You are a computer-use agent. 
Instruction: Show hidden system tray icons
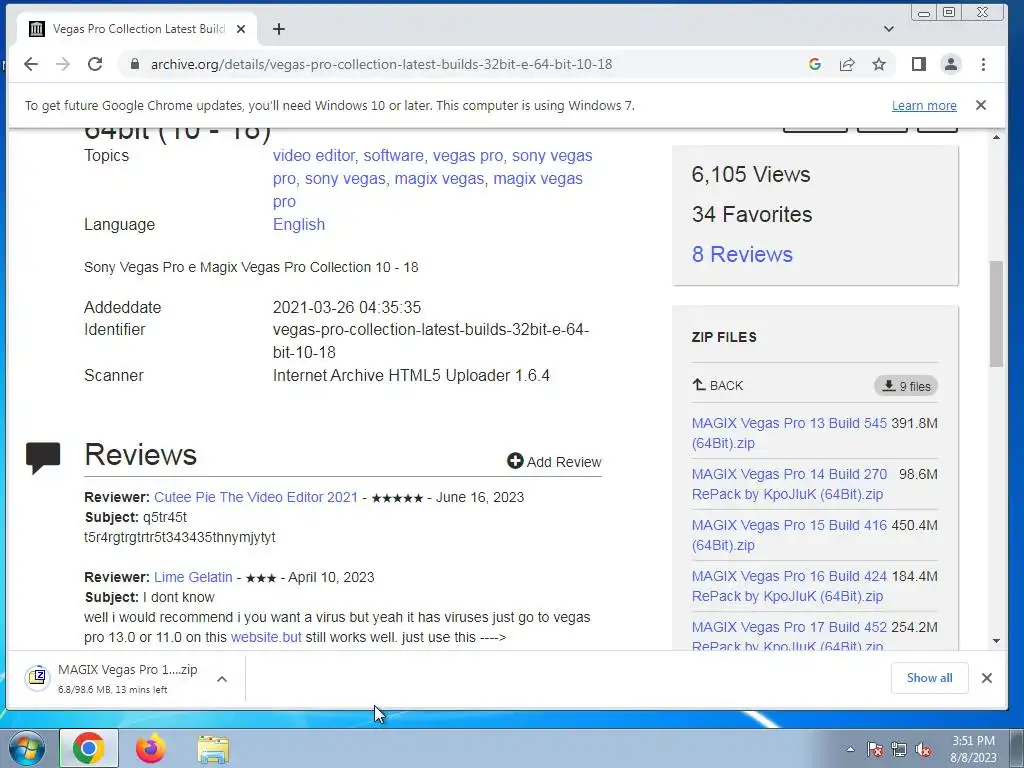pos(850,749)
